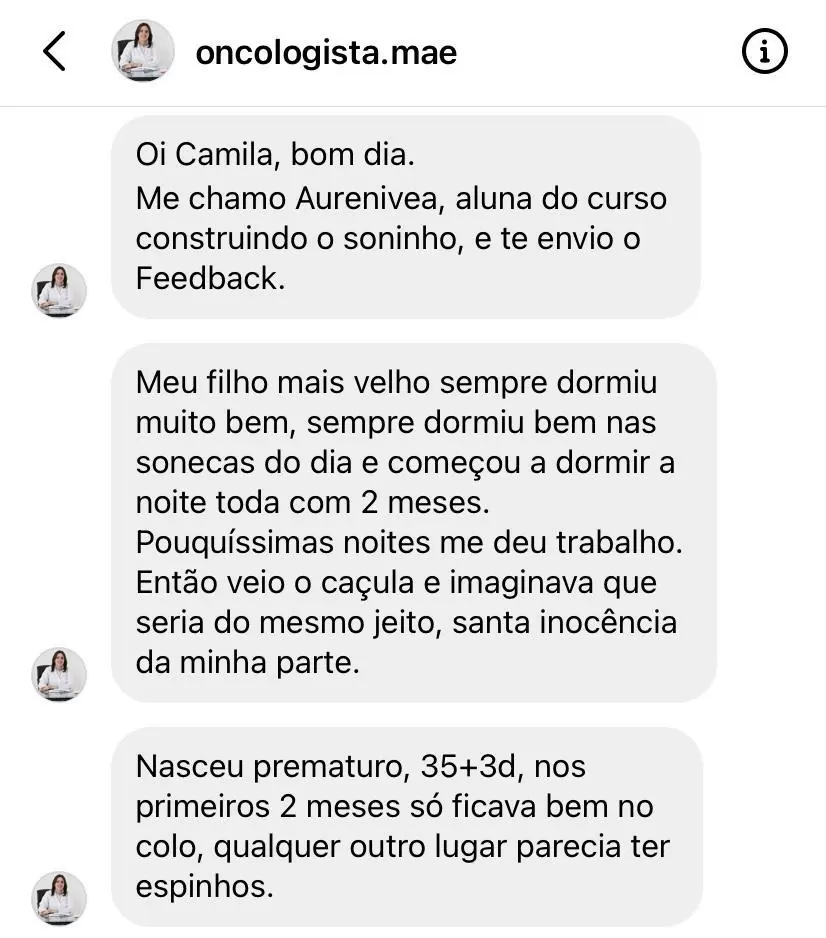Image resolution: width=826 pixels, height=938 pixels.
Task: Click the word "espinhos." in last bubble
Action: click(x=204, y=887)
